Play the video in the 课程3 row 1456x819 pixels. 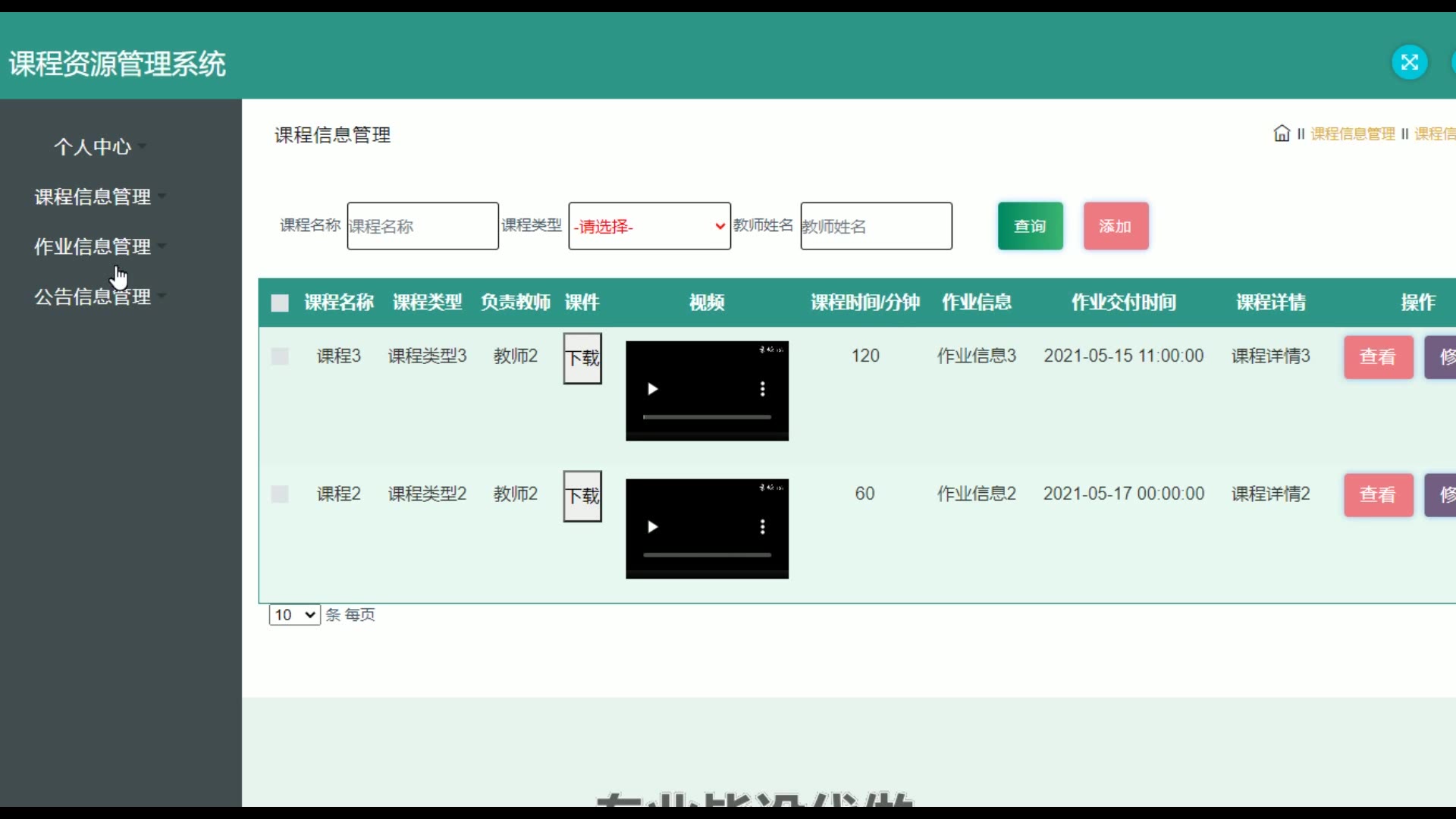[652, 389]
